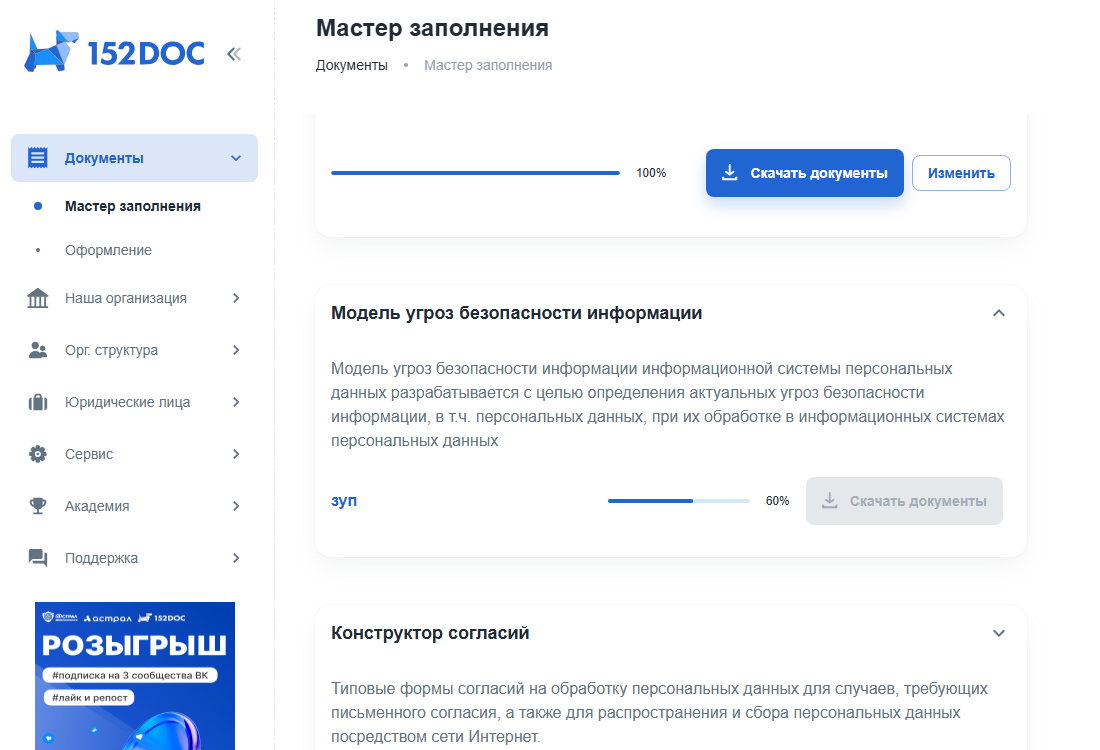Image resolution: width=1100 pixels, height=750 pixels.
Task: Open the ЗУП link
Action: [x=344, y=501]
